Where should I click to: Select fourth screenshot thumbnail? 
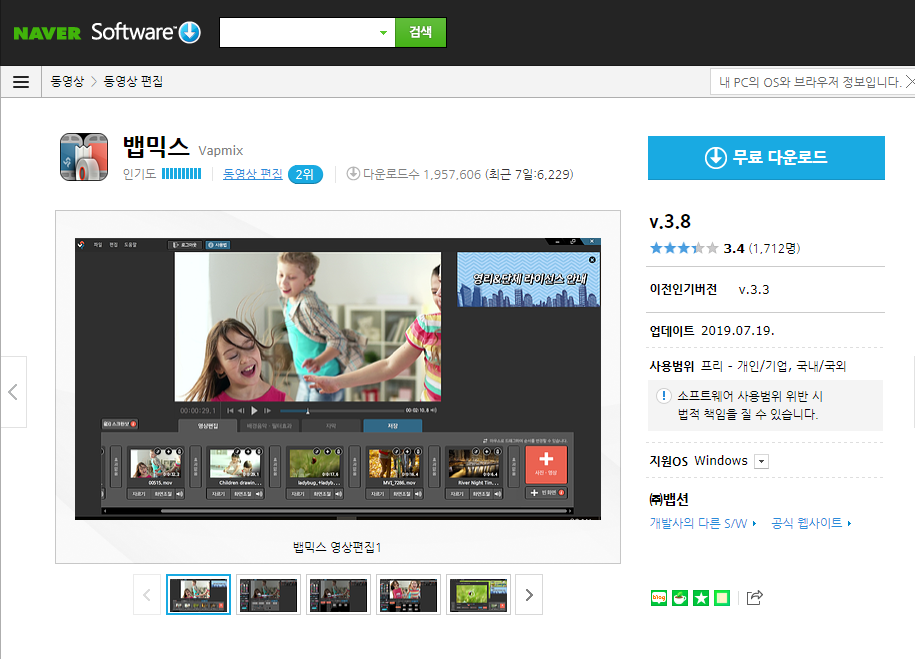[408, 595]
